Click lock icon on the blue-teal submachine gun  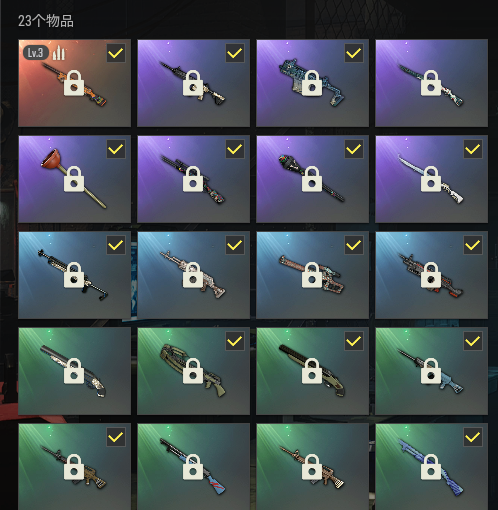tap(312, 83)
